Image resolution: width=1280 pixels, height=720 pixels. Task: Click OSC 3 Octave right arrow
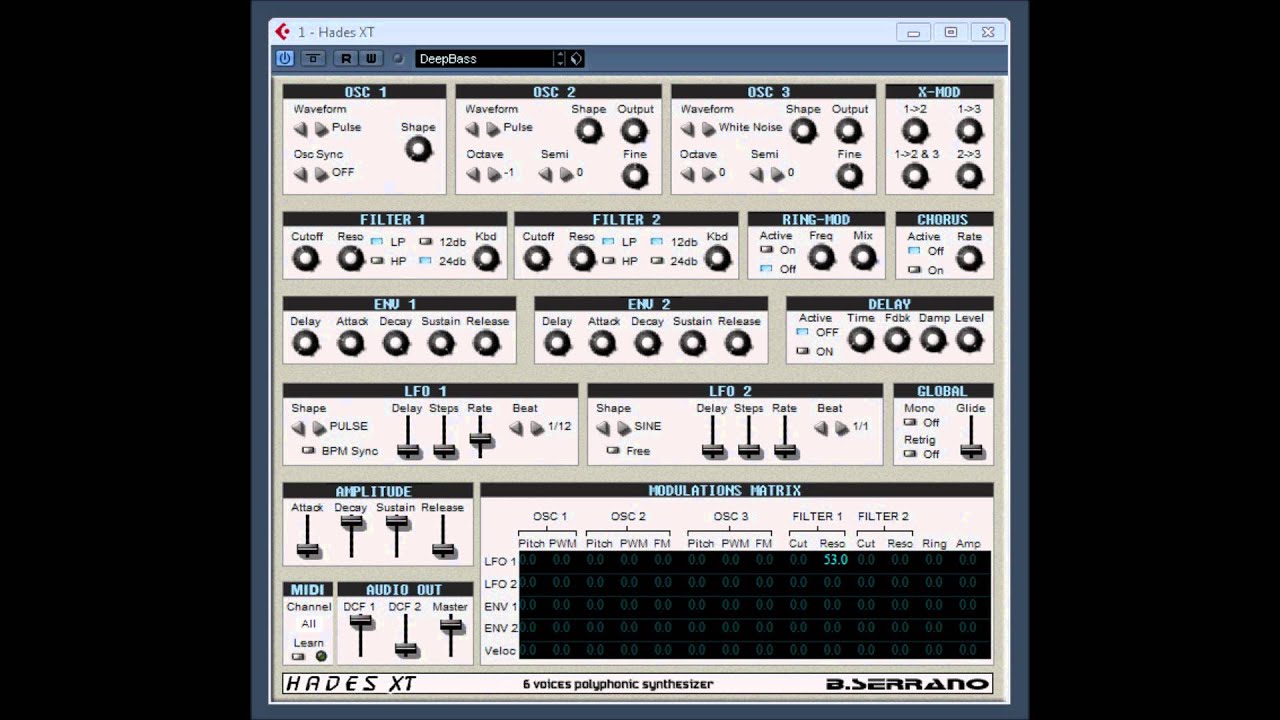708,174
